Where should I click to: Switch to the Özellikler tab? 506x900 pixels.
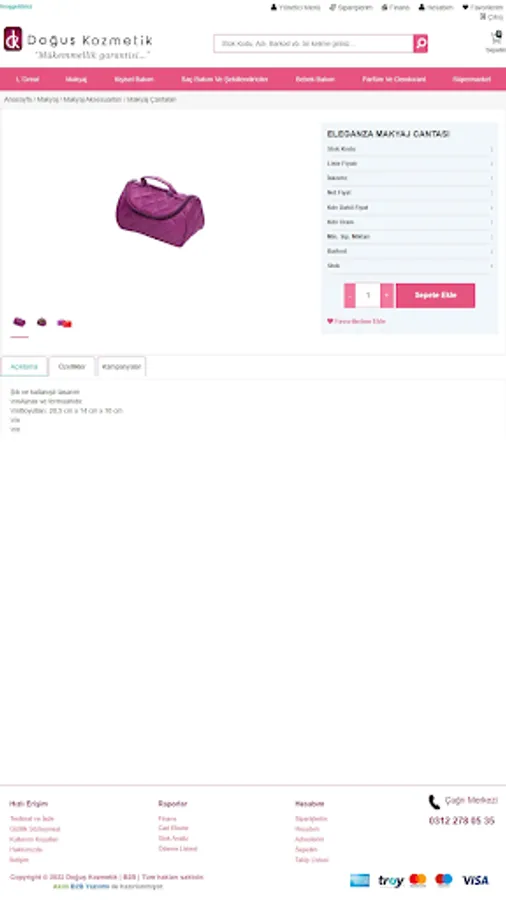pos(72,366)
